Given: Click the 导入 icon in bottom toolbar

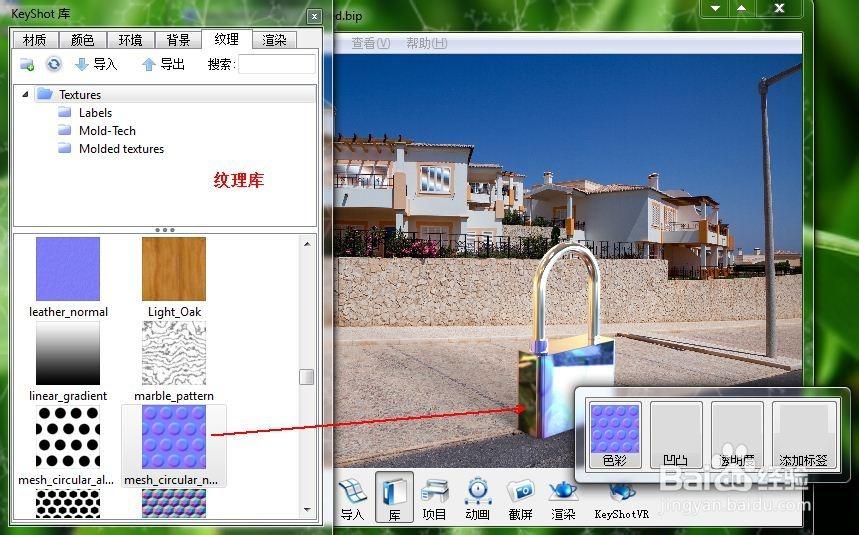Looking at the screenshot, I should tap(352, 499).
